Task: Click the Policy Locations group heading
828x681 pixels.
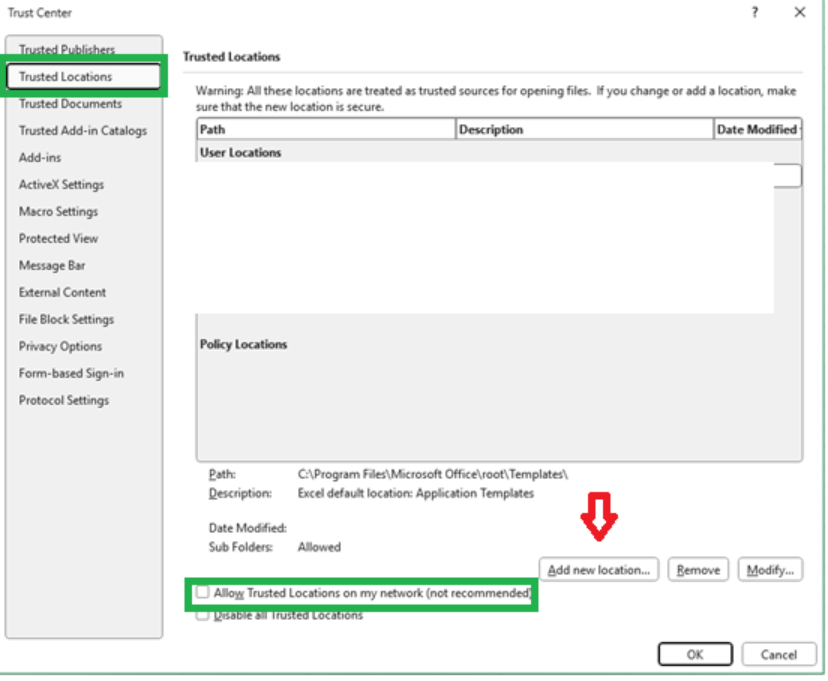Action: [x=243, y=344]
